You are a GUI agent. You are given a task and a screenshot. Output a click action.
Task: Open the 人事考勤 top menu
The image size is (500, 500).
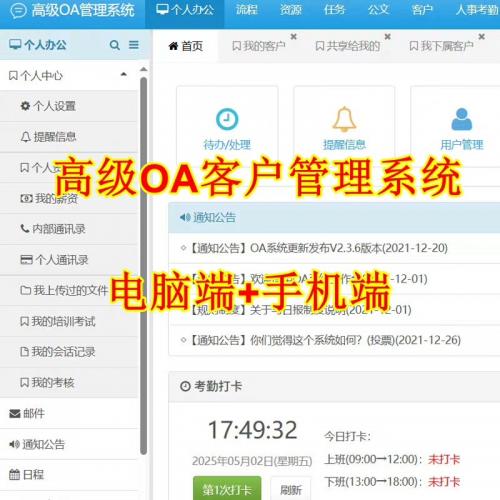477,10
